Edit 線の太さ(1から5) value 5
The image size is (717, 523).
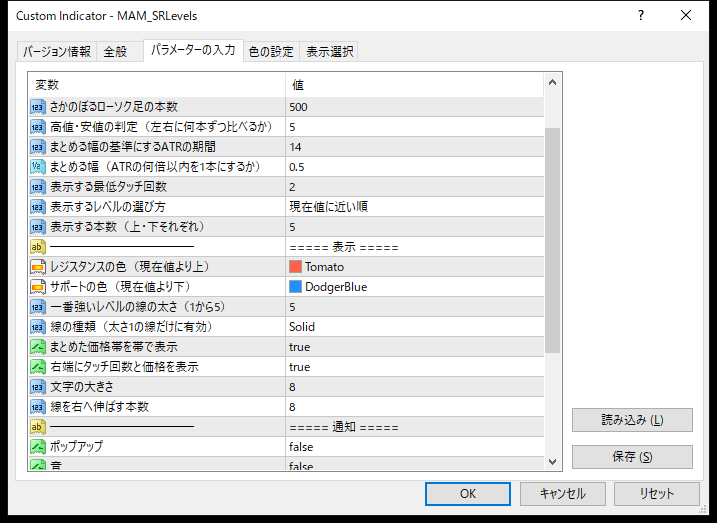point(415,307)
